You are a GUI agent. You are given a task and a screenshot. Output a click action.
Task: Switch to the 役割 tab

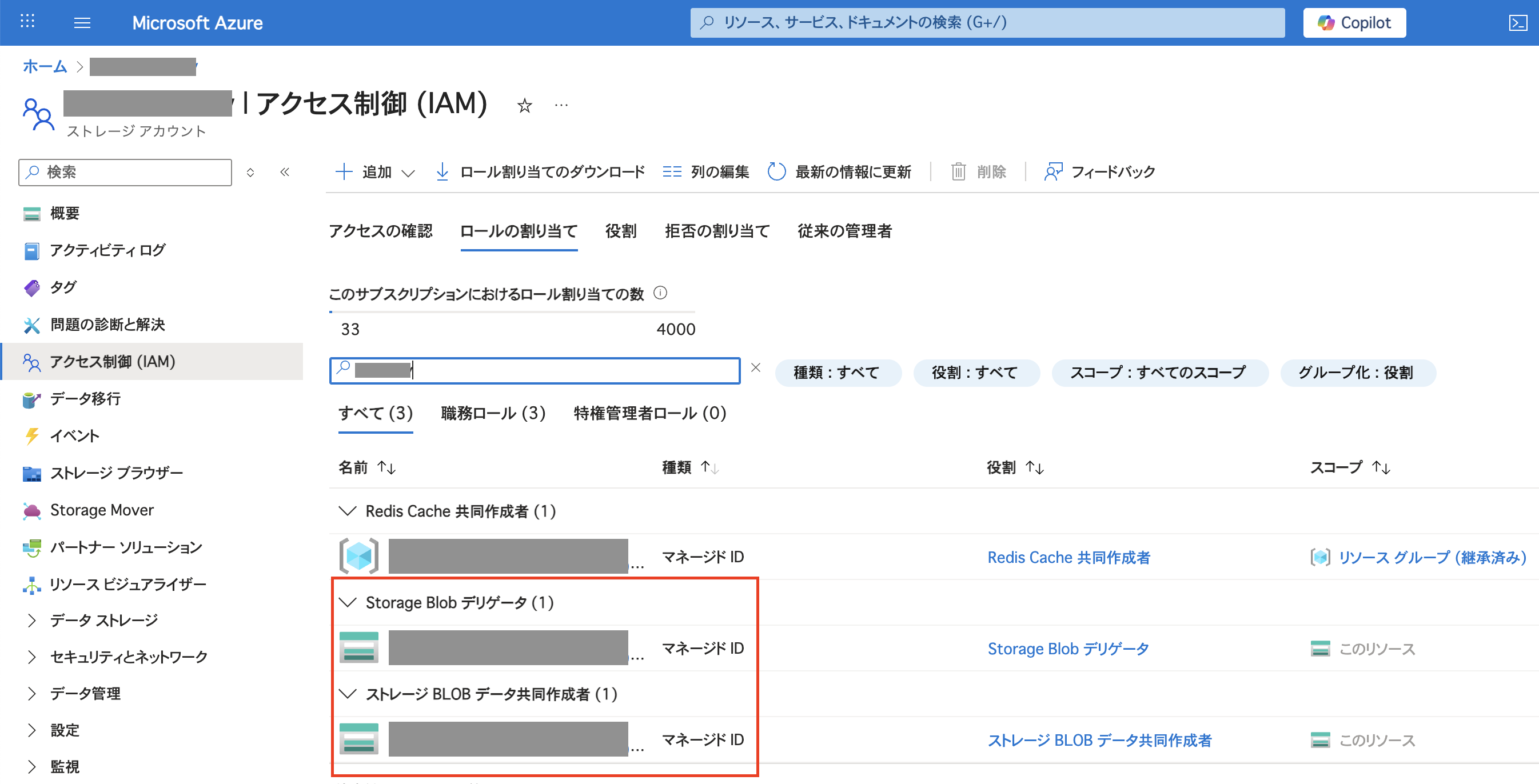pos(620,231)
